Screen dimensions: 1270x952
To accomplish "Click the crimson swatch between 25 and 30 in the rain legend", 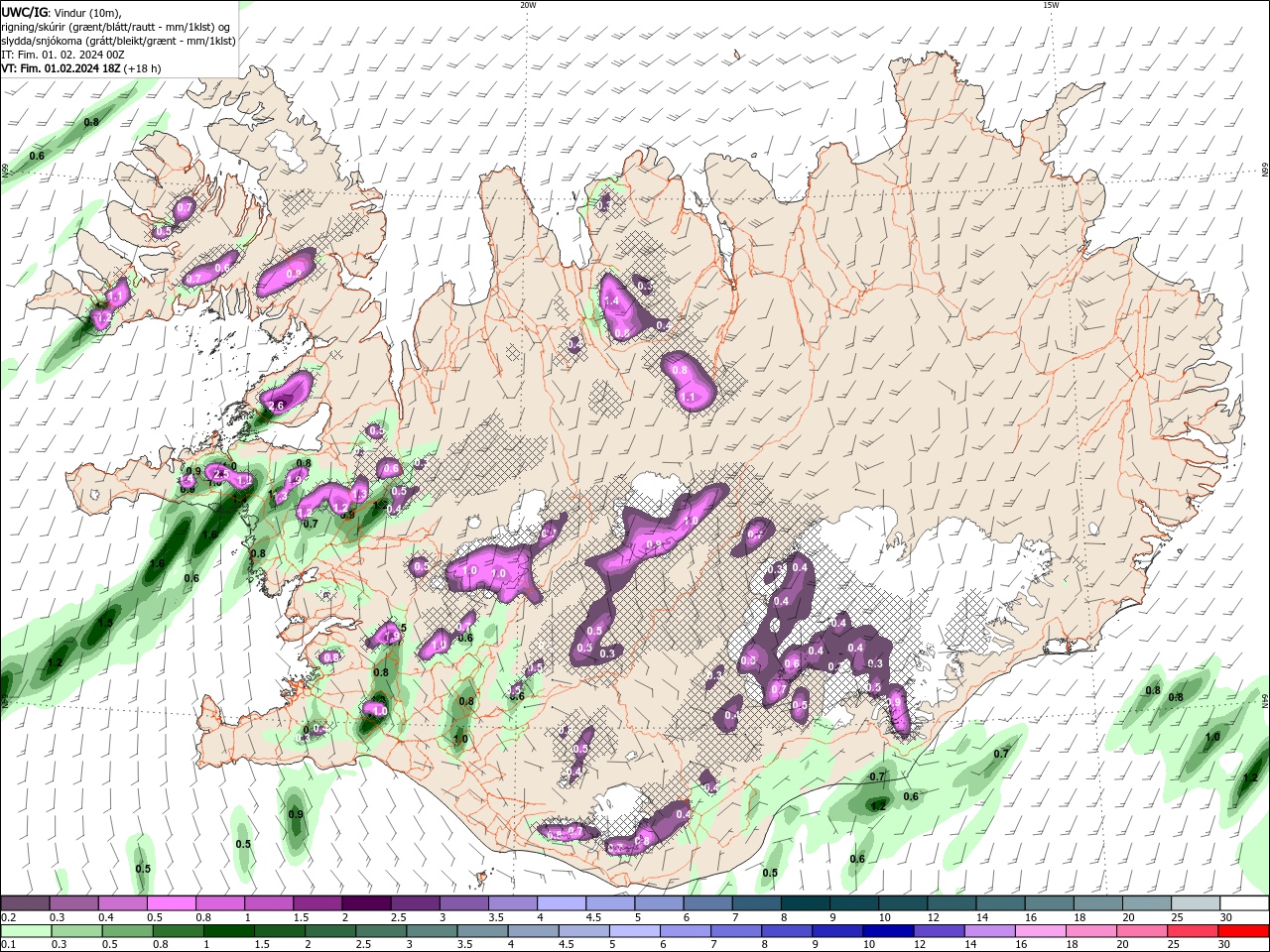I will pos(1194,931).
